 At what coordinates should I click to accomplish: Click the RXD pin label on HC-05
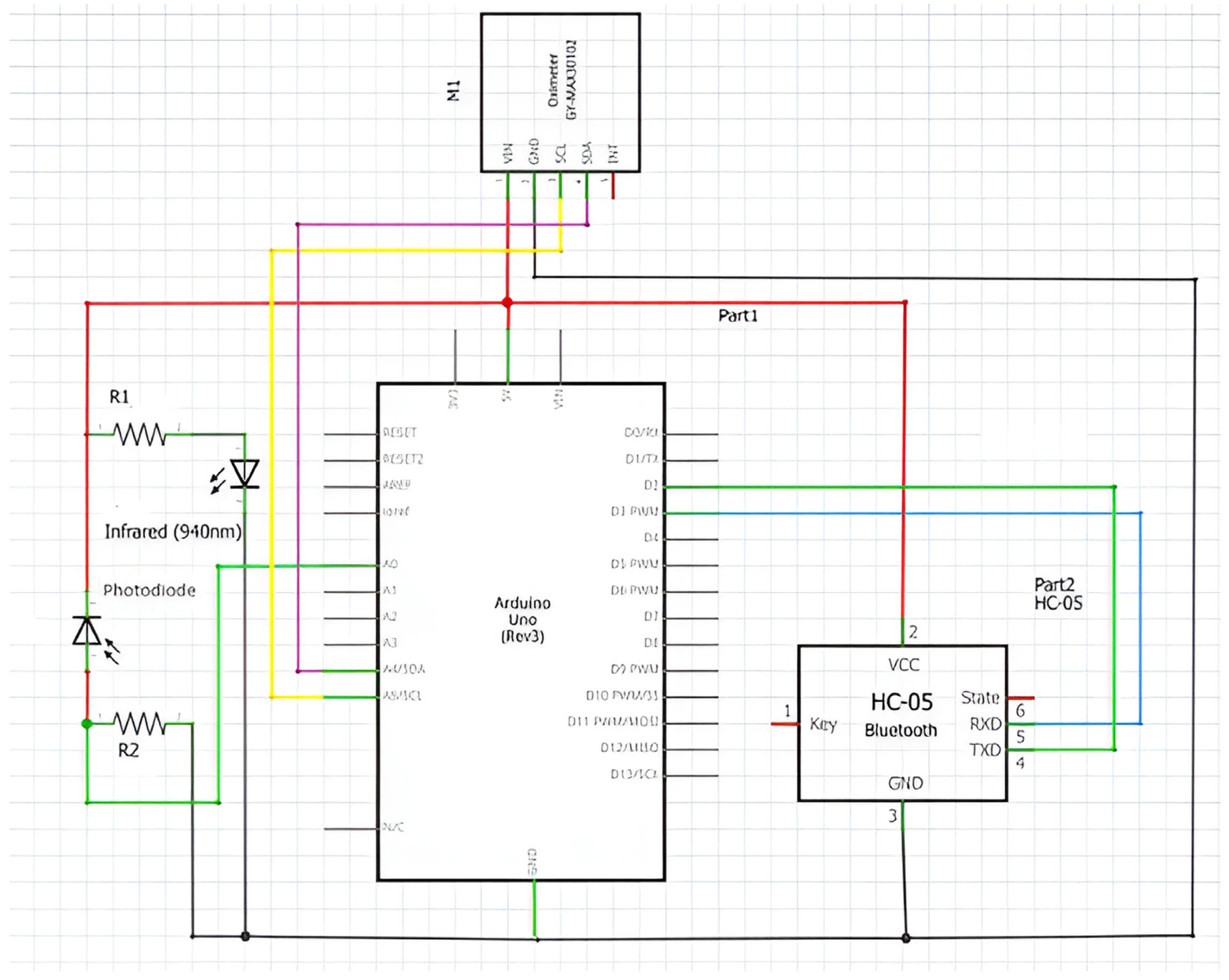986,724
